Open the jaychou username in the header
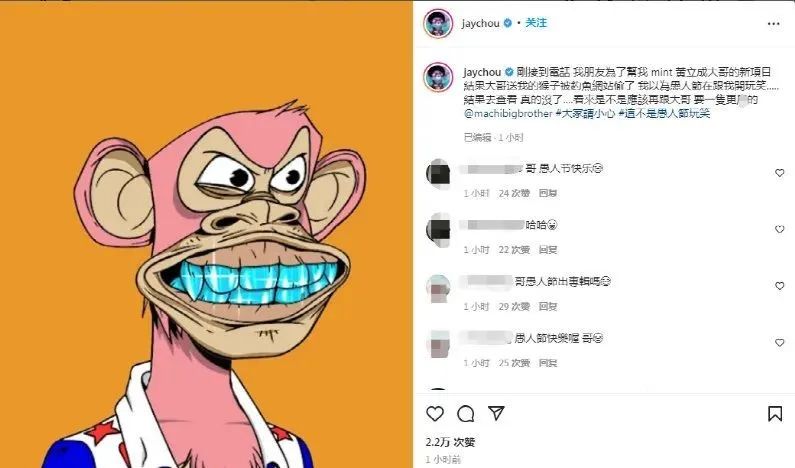This screenshot has height=468, width=795. [480, 23]
